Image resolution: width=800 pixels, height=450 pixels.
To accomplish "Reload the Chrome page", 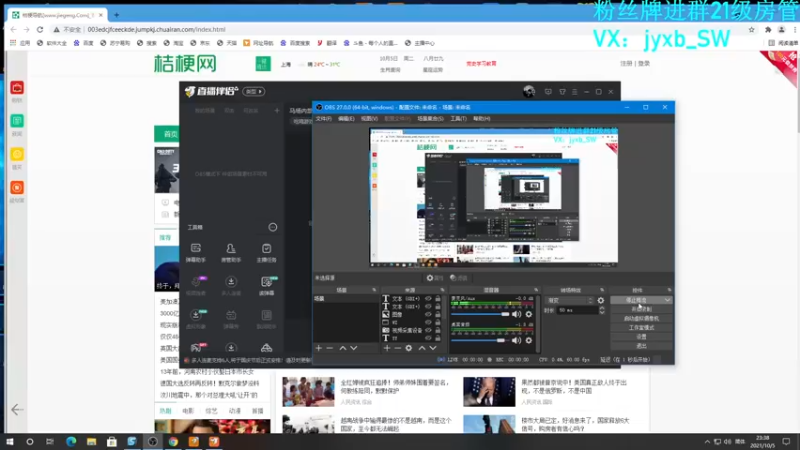I will (40, 30).
